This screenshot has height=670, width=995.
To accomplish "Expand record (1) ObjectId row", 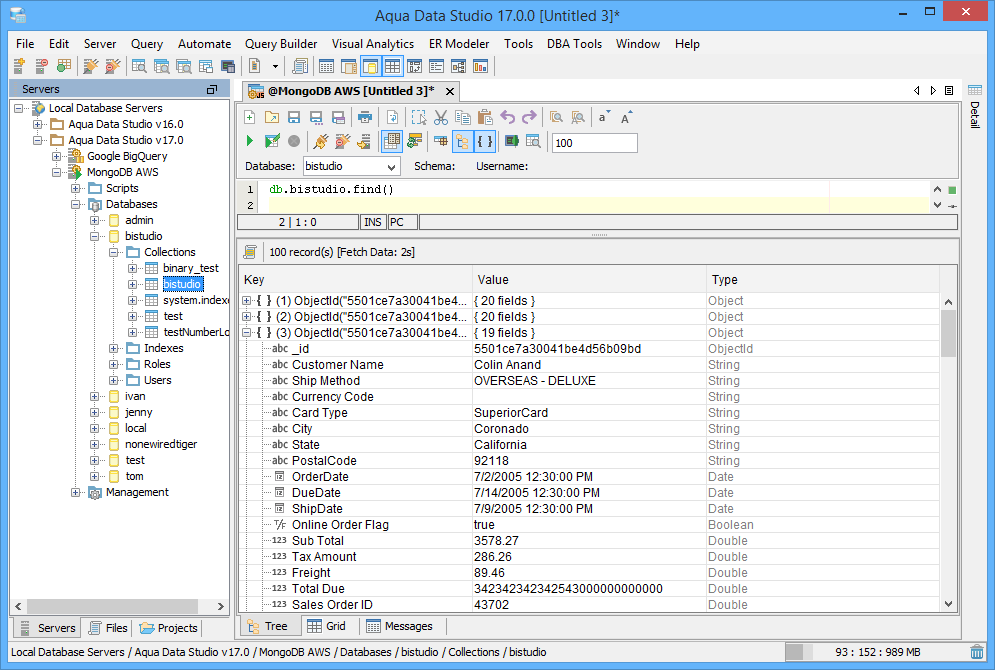I will click(x=246, y=301).
